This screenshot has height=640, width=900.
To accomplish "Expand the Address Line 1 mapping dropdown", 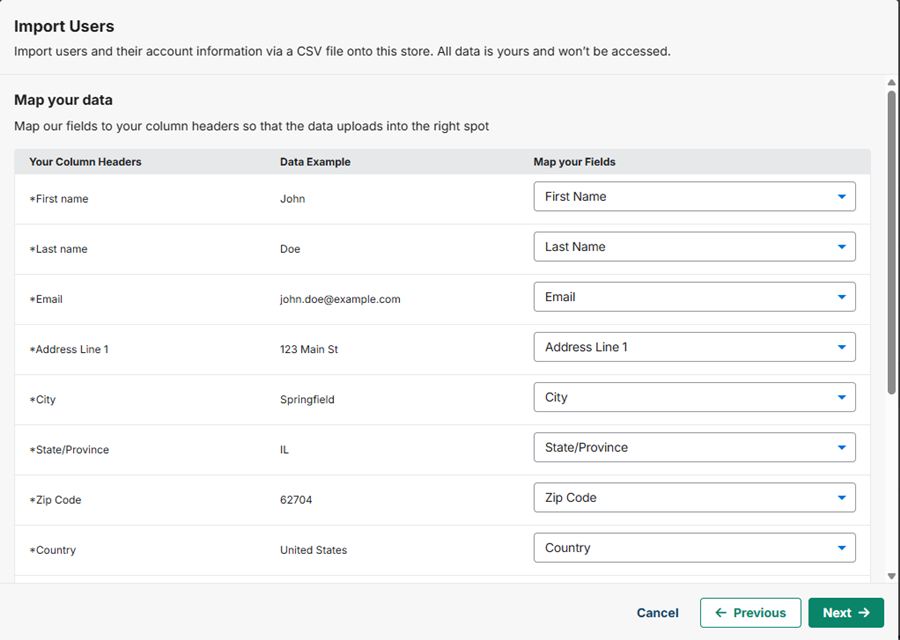I will [x=695, y=347].
